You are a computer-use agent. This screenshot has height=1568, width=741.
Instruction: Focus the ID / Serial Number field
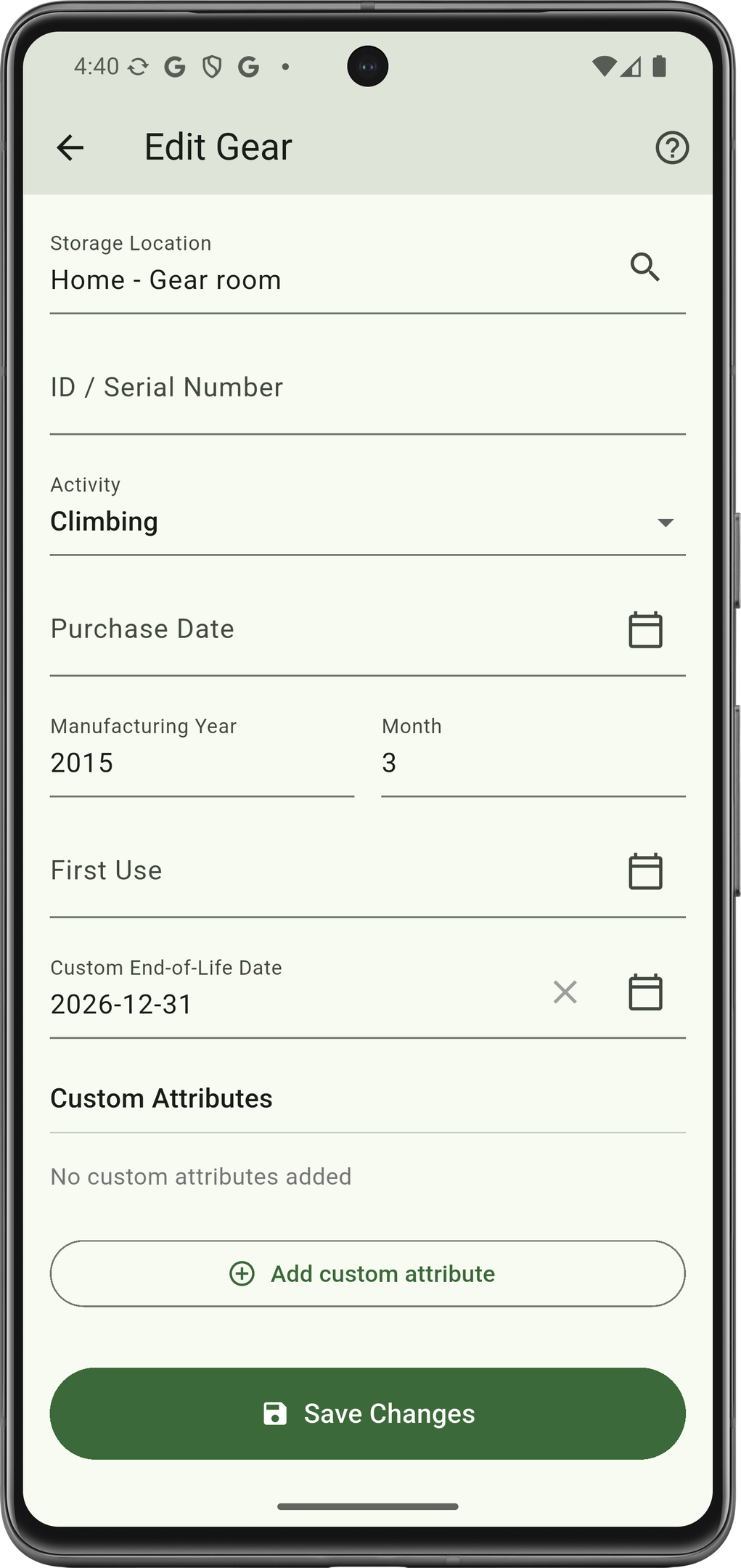click(367, 388)
